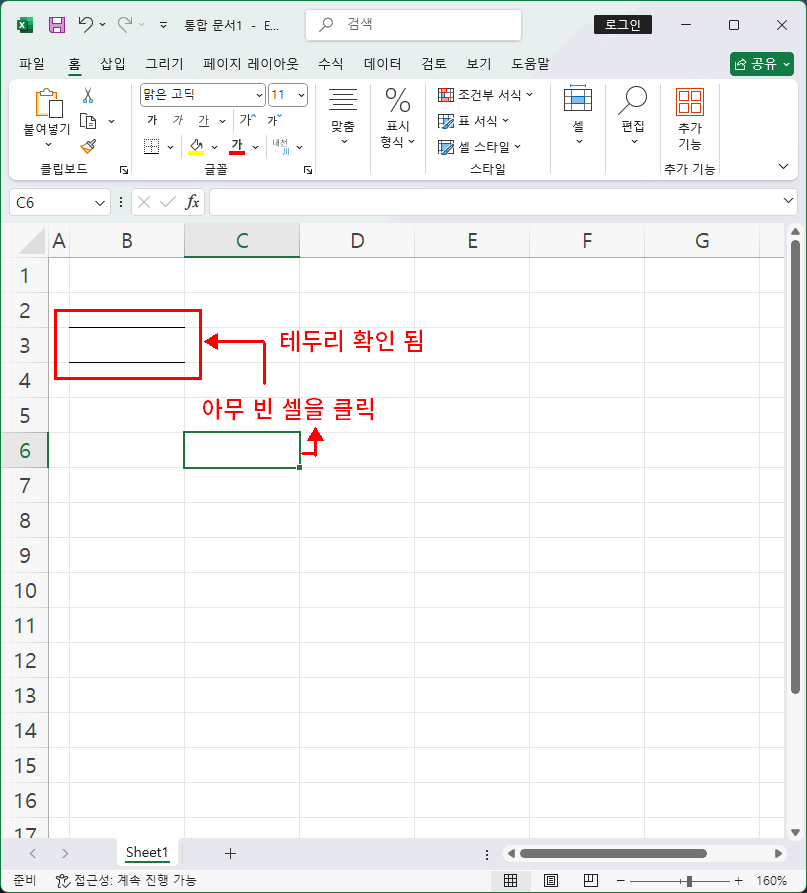Open the 보기 tab
Image resolution: width=807 pixels, height=893 pixels.
click(478, 64)
